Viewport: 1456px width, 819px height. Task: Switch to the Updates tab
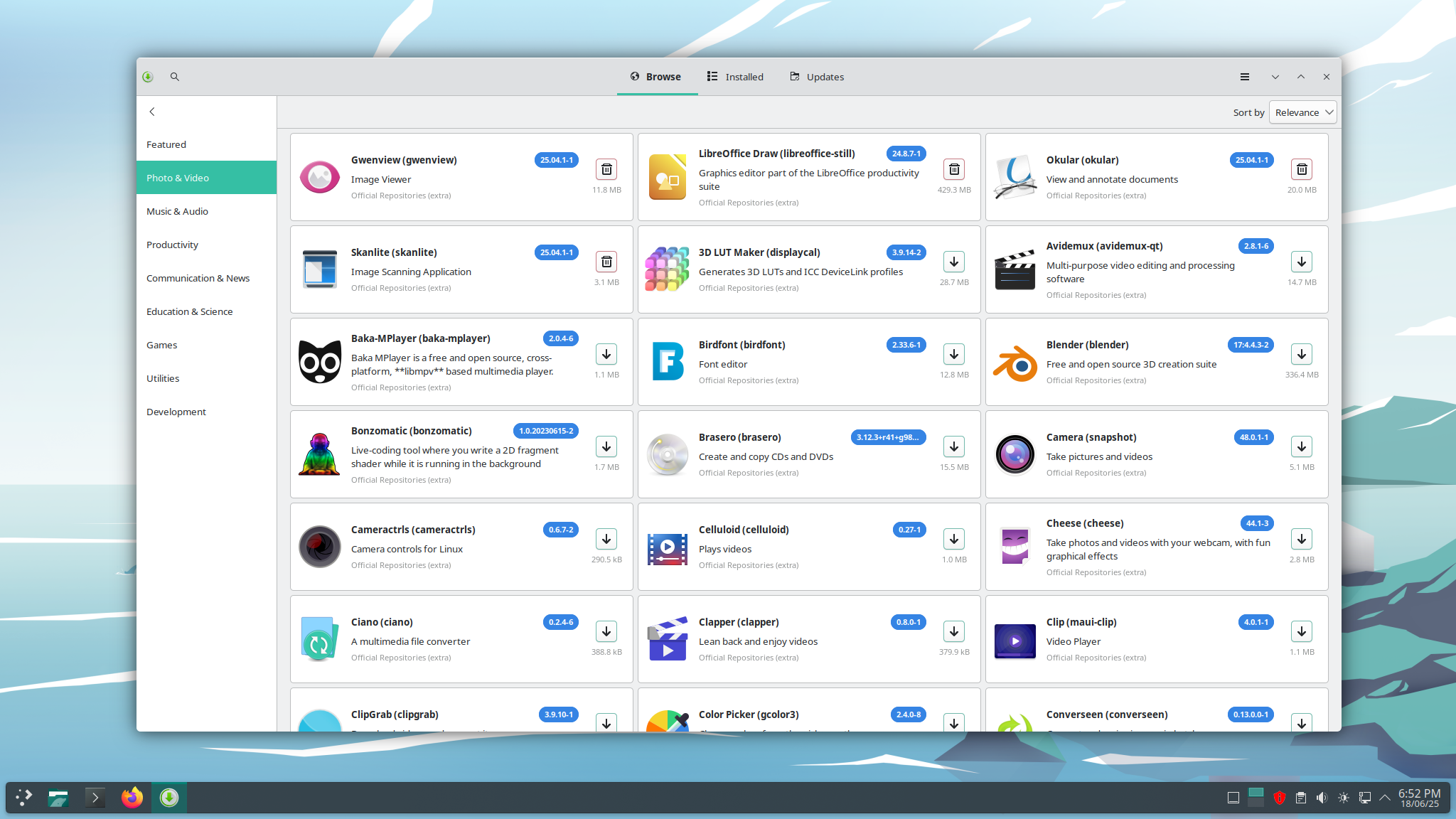click(817, 77)
